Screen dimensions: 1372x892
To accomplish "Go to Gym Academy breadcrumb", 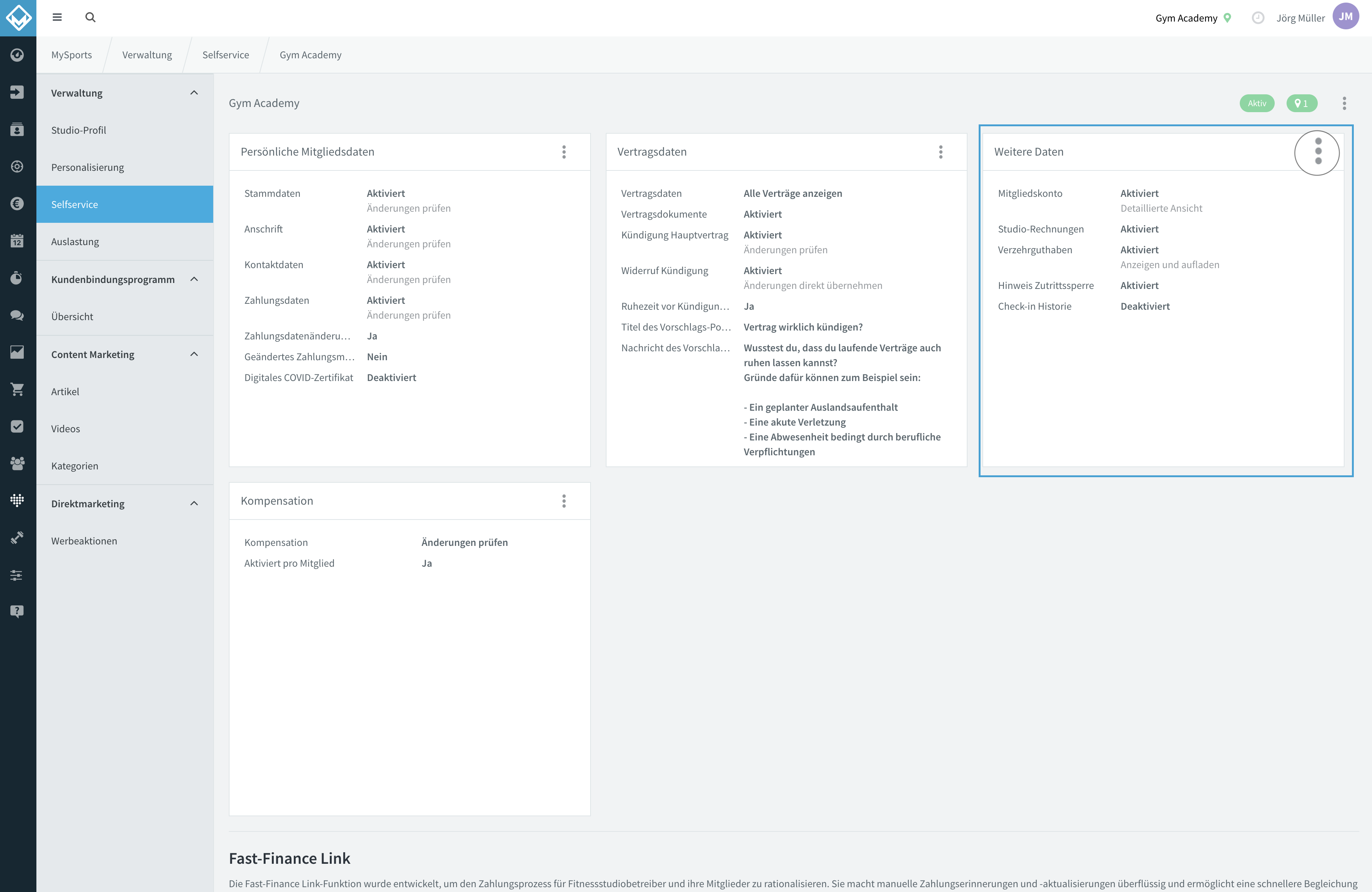I will click(x=310, y=55).
